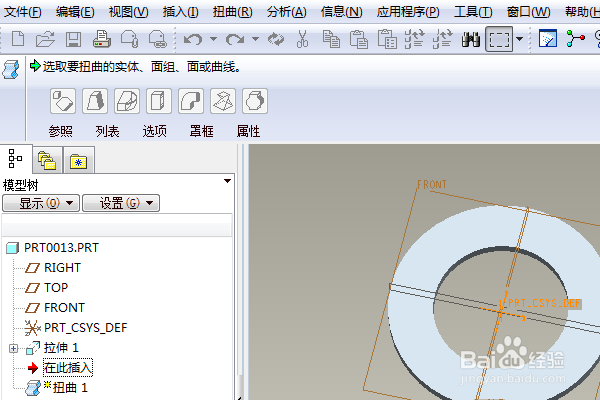Expand the 拉伸 1 feature node
The height and width of the screenshot is (400, 600).
[13, 348]
